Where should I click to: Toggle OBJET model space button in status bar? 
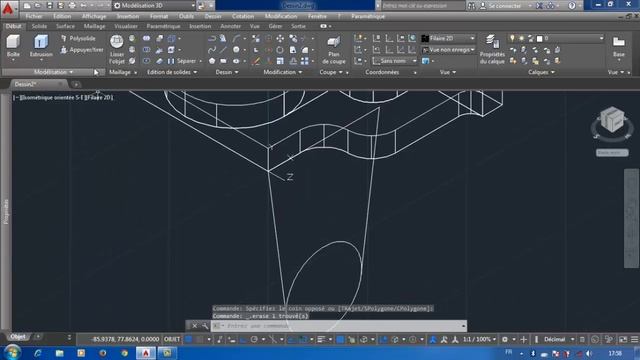click(172, 339)
